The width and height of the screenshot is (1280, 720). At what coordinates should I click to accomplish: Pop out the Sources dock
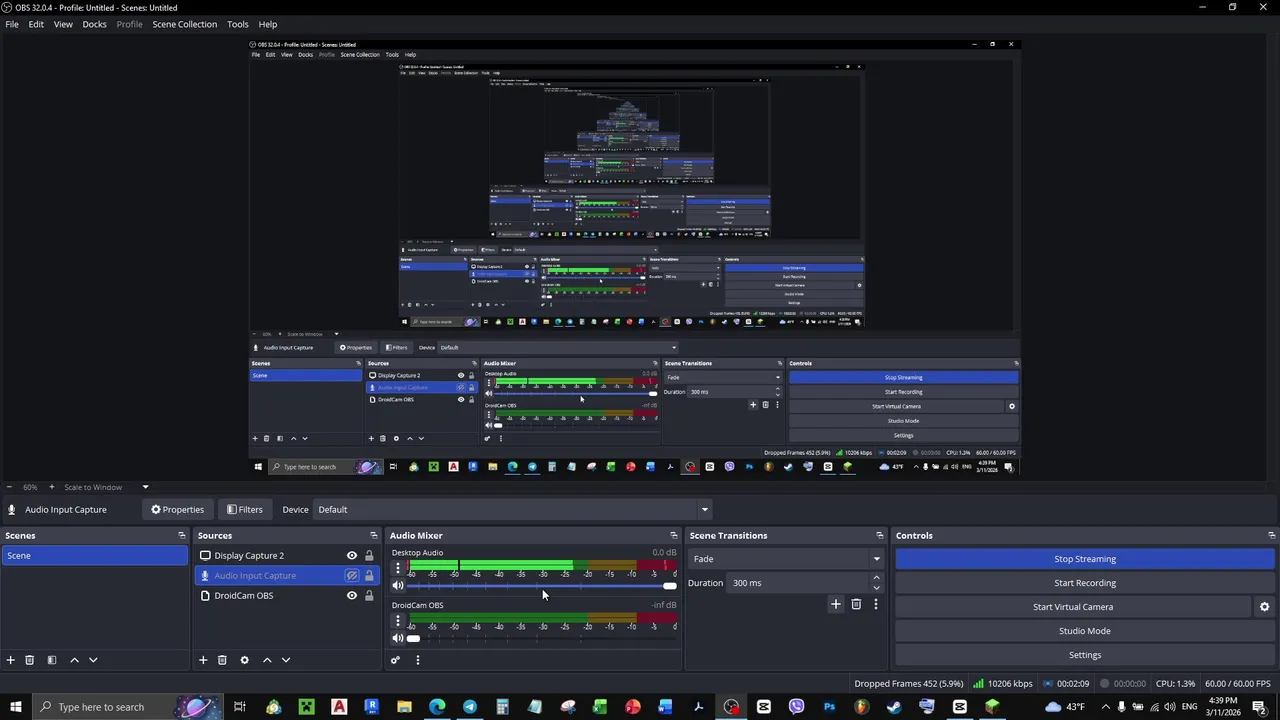[x=374, y=536]
